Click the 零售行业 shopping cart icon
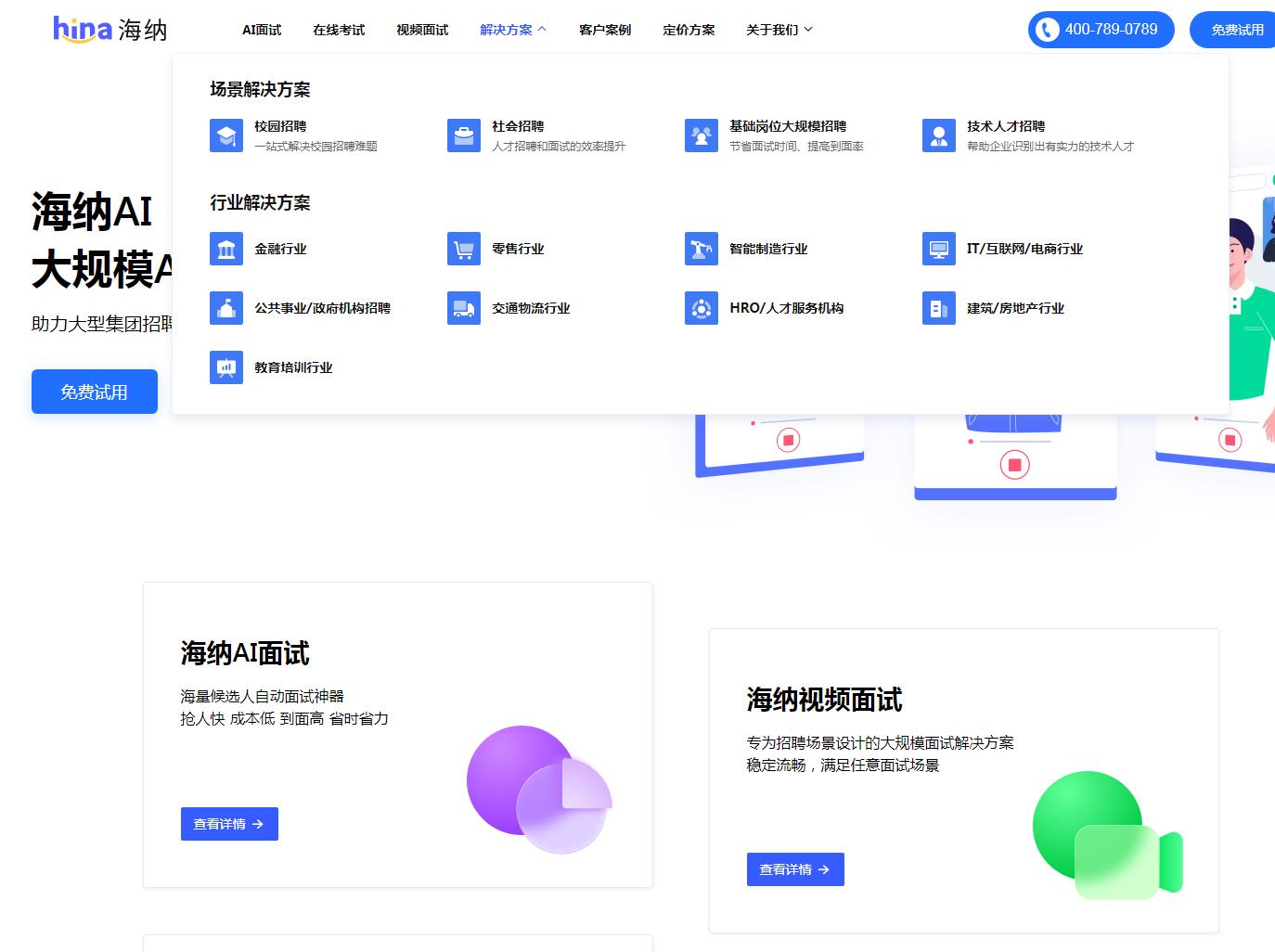1275x952 pixels. (x=464, y=249)
